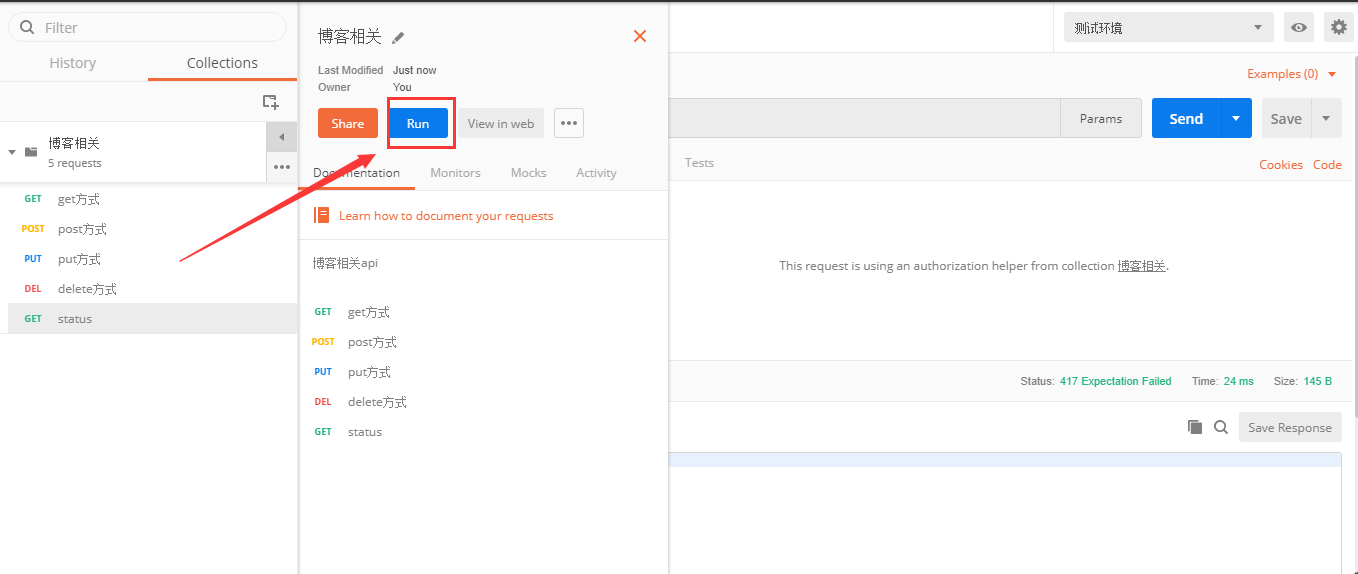This screenshot has height=574, width=1358.
Task: Open the manage environments gear icon
Action: click(1339, 27)
